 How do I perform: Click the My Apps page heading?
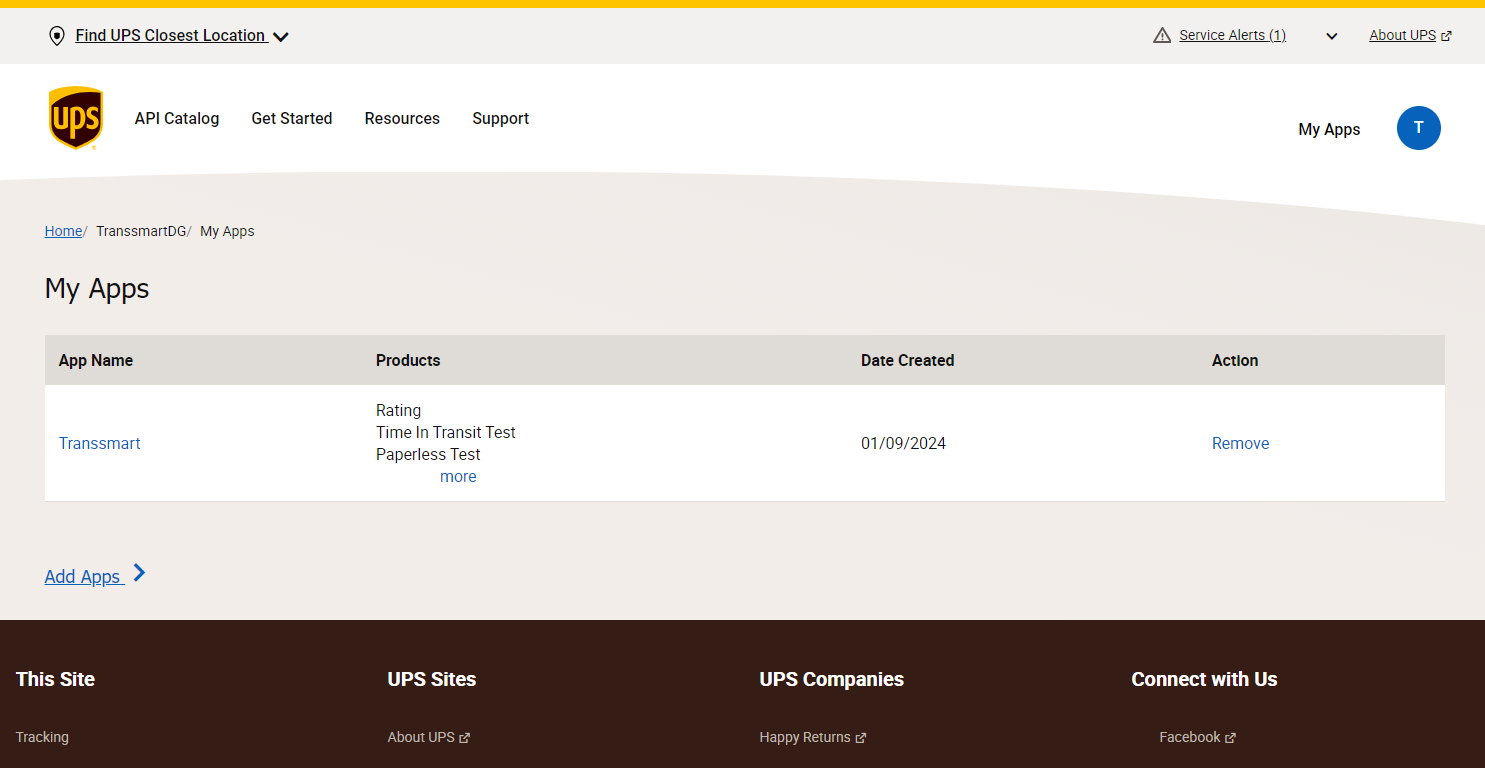(x=97, y=289)
